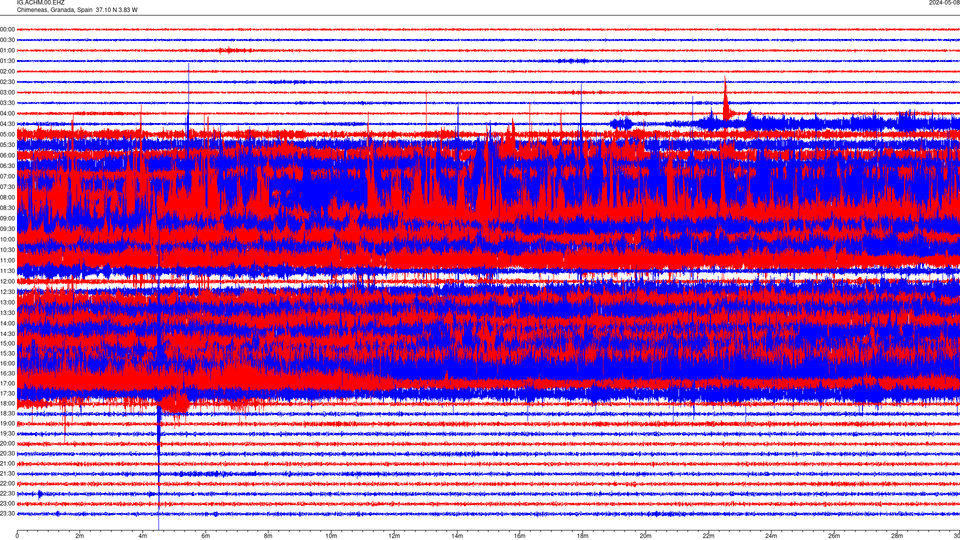Select the 17:30 time label

tap(7, 394)
